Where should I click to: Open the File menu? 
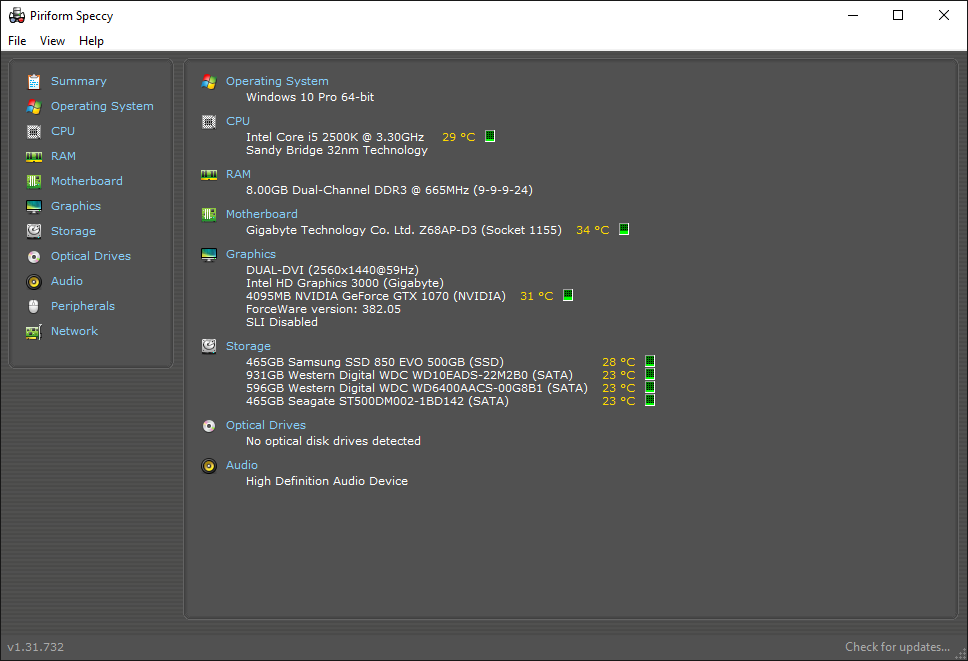(17, 41)
